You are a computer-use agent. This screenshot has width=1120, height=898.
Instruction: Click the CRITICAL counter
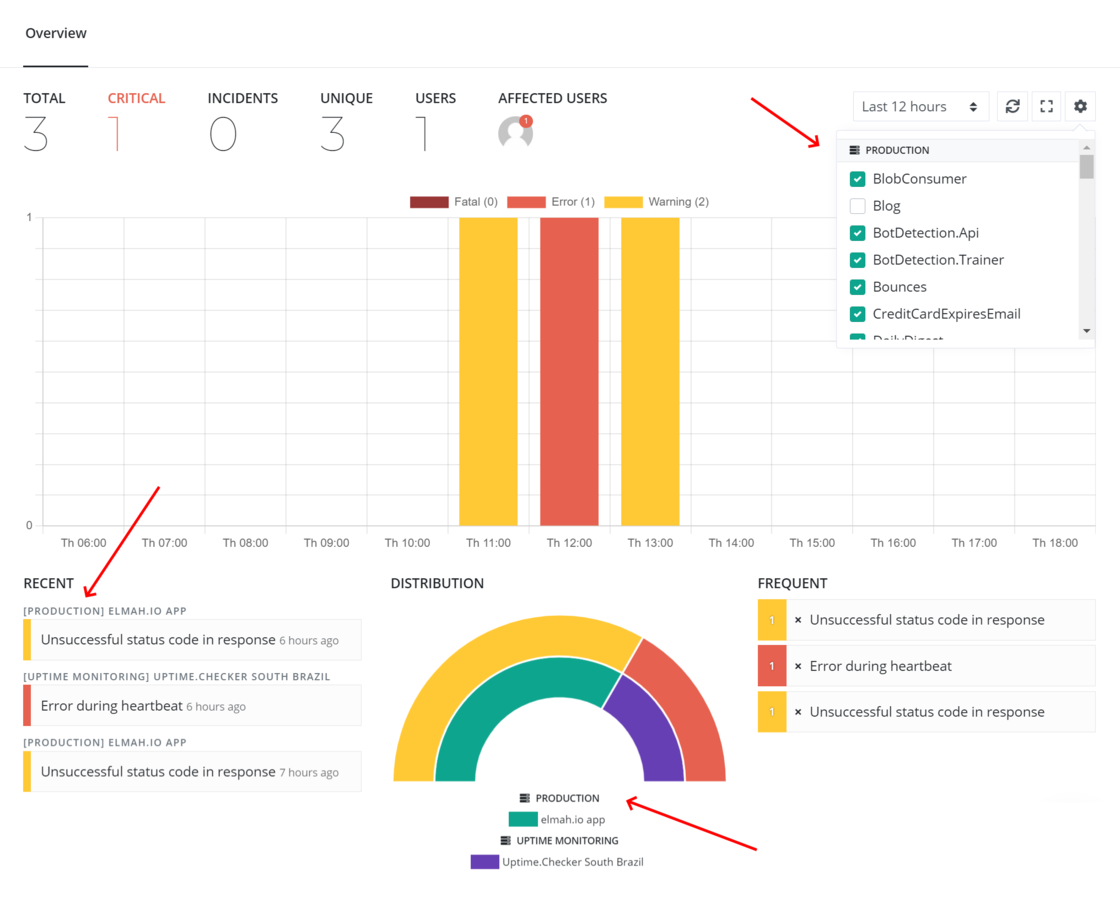coord(136,122)
